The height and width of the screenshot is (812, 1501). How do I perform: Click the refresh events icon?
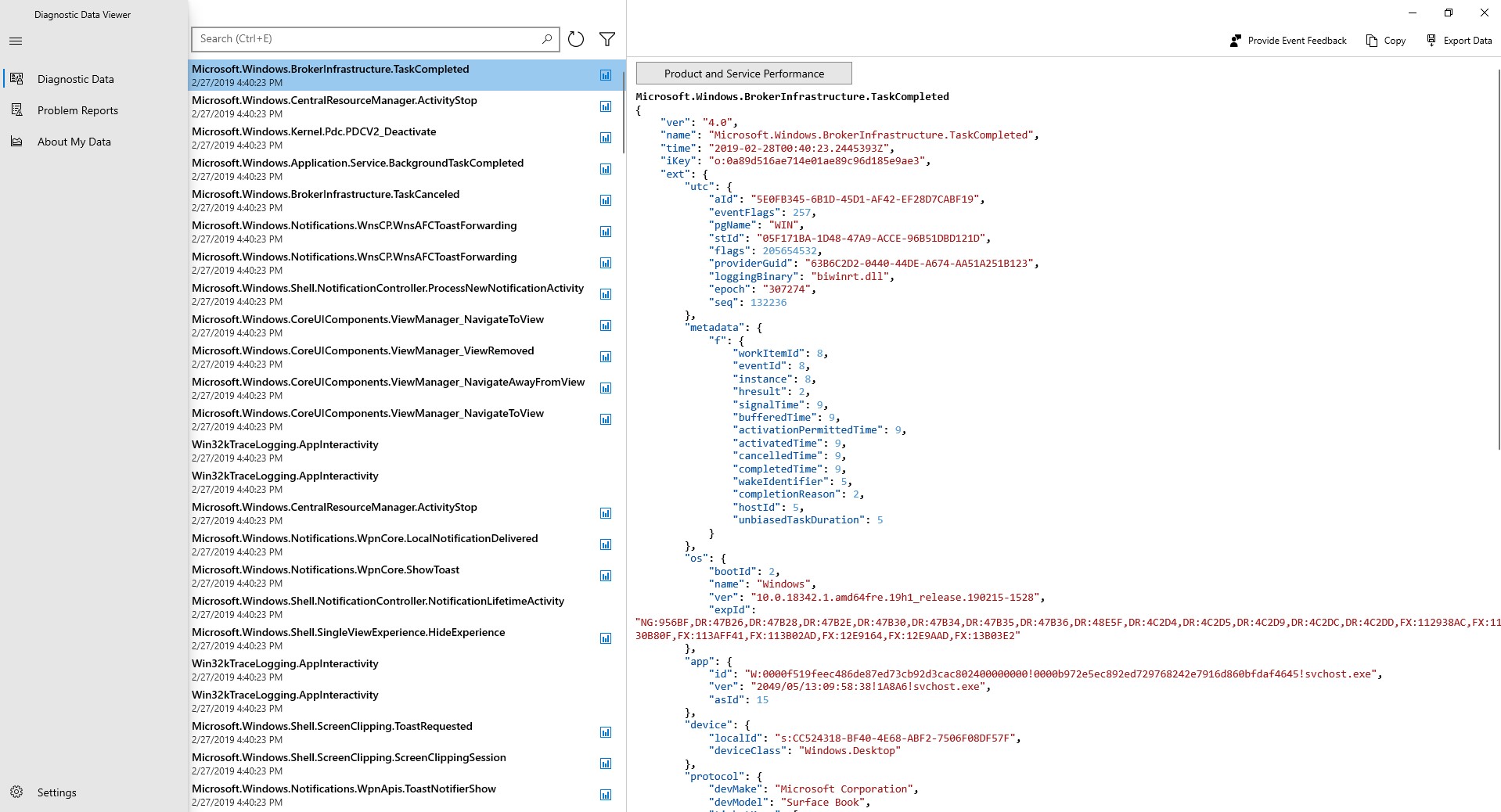(576, 39)
